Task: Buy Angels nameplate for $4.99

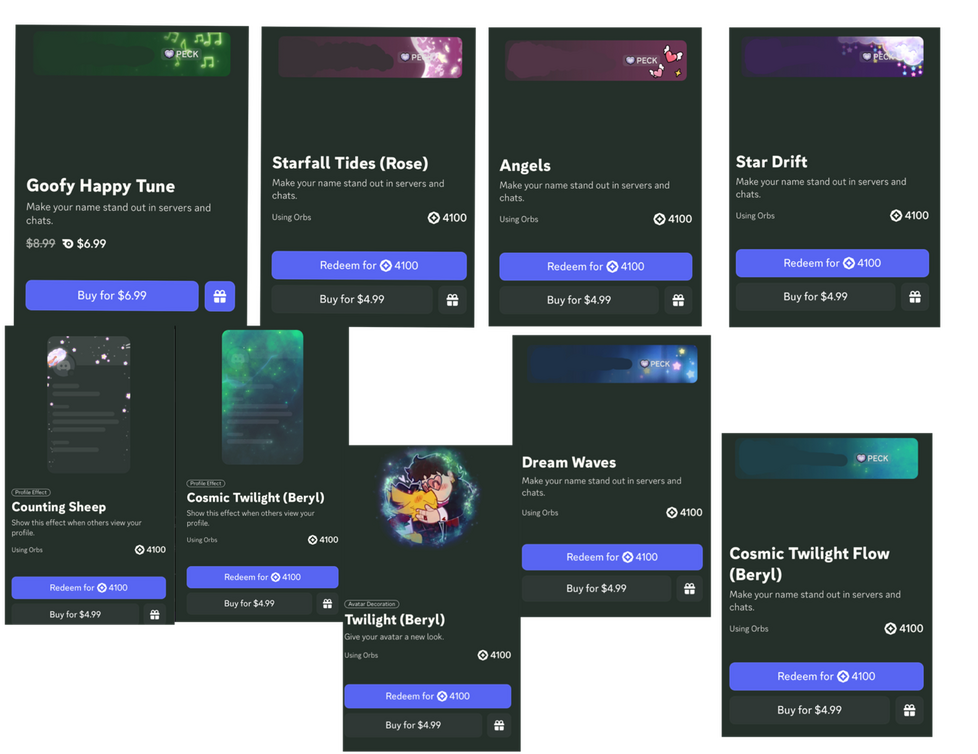Action: point(579,301)
